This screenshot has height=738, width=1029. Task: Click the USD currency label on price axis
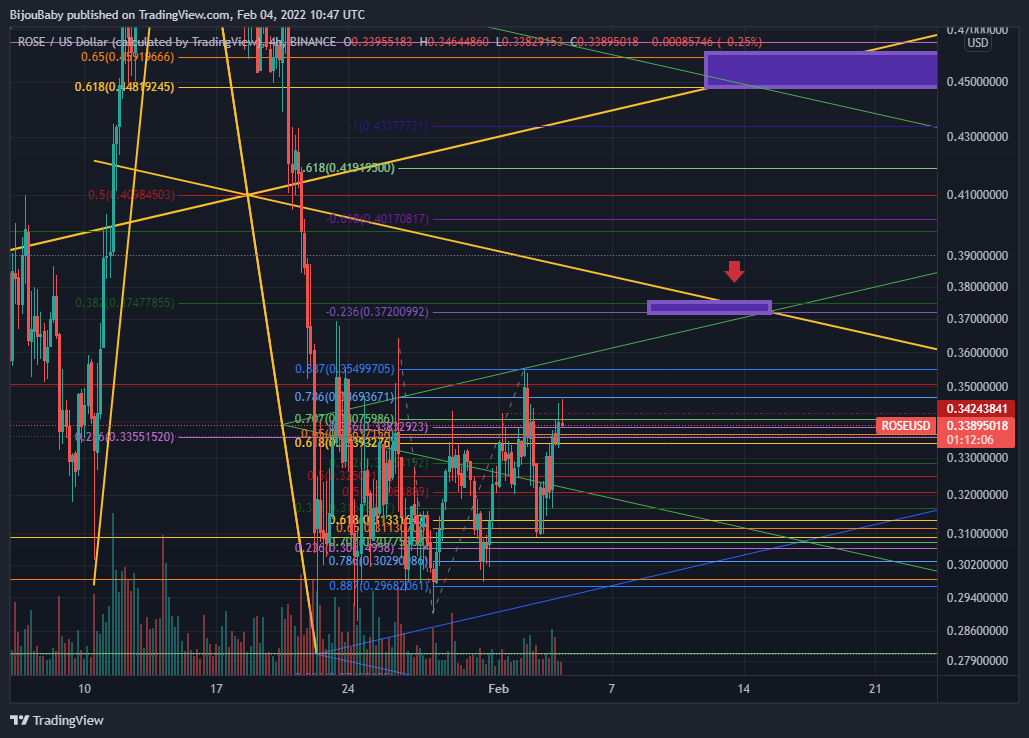[977, 43]
